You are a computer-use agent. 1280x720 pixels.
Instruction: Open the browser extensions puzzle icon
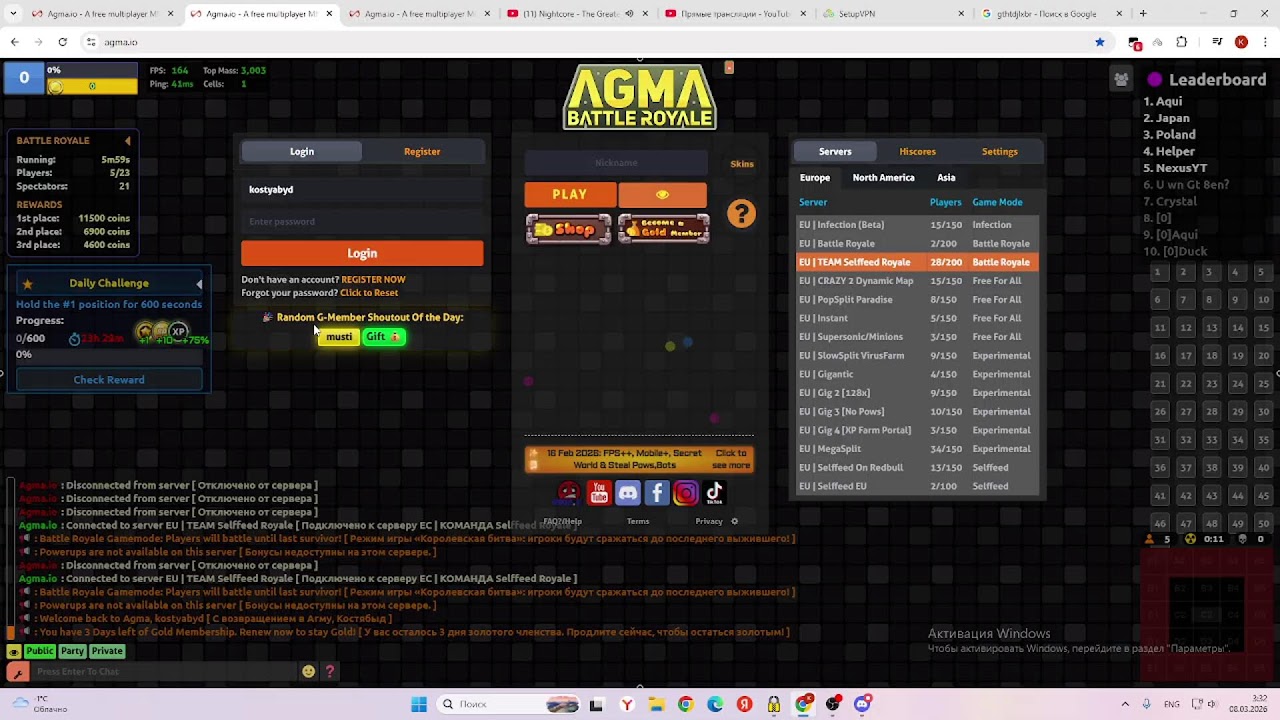pyautogui.click(x=1181, y=42)
